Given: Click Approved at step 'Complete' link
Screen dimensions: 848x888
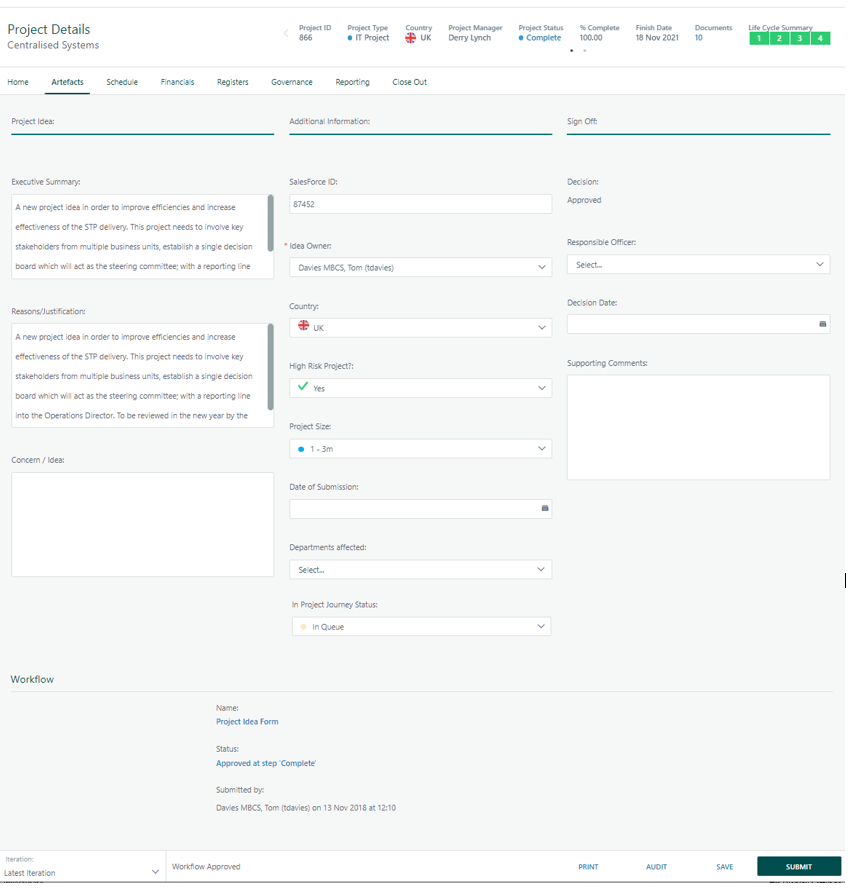Looking at the screenshot, I should click(x=266, y=763).
